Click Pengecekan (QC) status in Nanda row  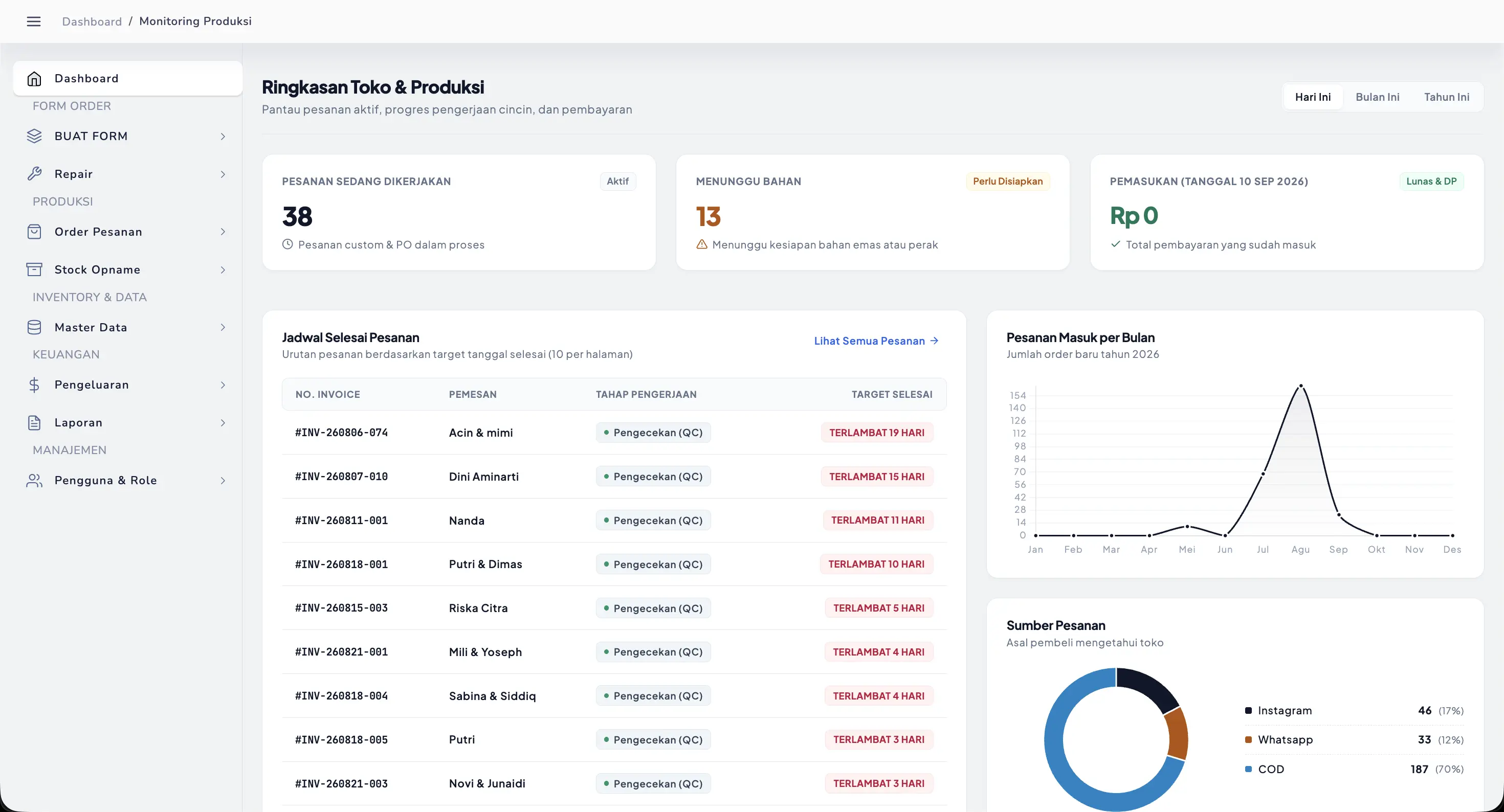tap(653, 520)
